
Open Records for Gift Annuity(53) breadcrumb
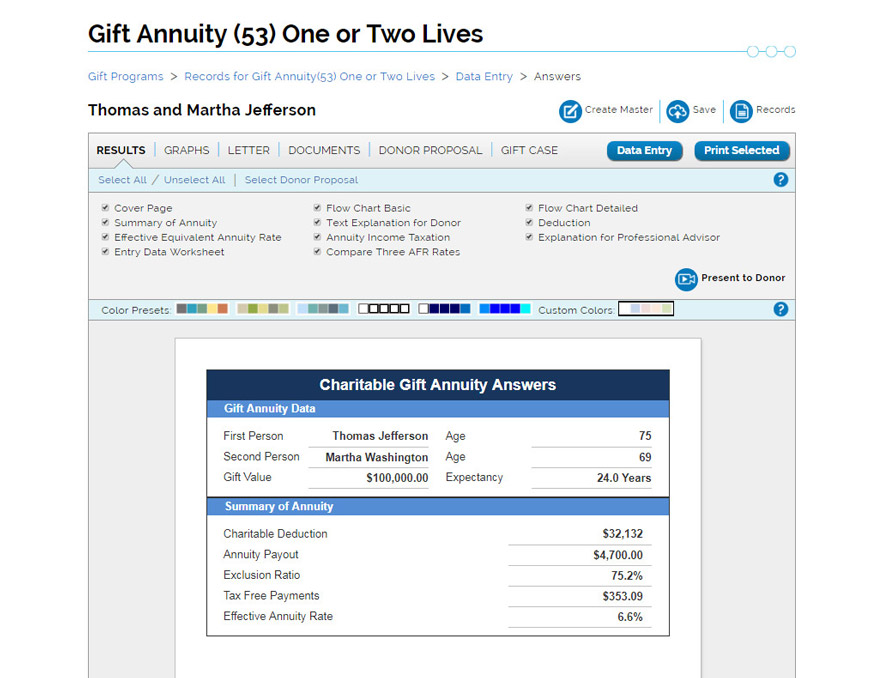307,76
